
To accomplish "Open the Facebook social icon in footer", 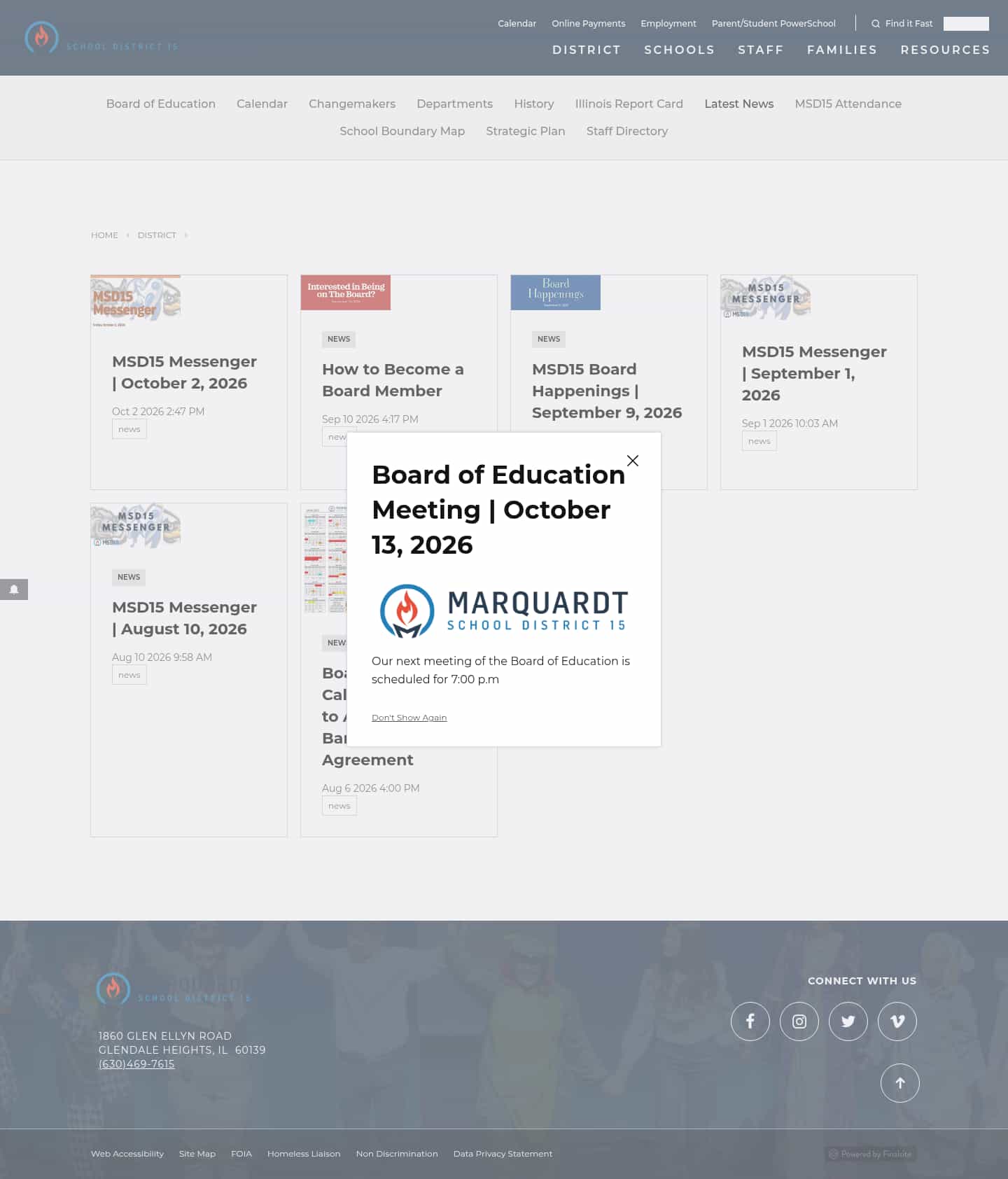I will click(x=750, y=1021).
